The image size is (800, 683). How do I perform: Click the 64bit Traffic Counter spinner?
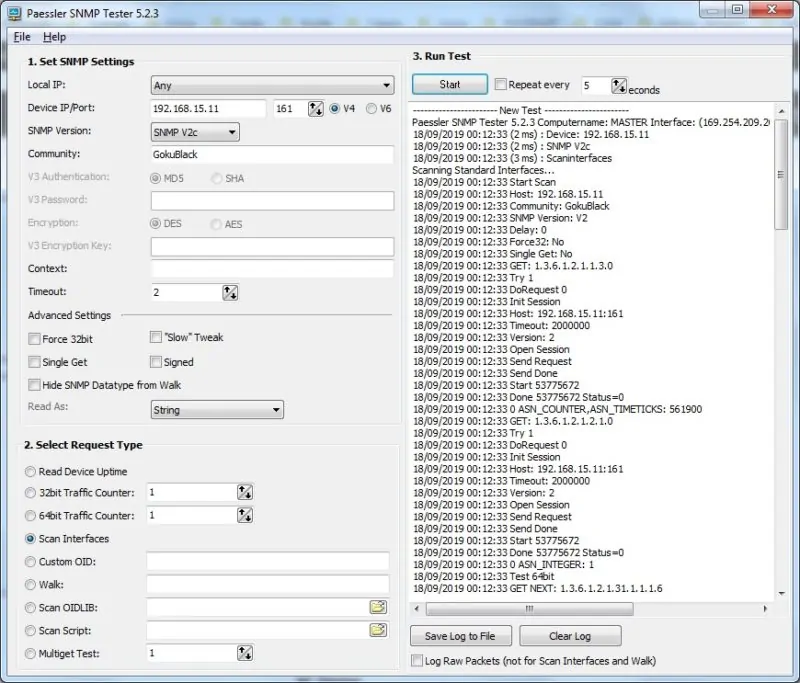pyautogui.click(x=244, y=516)
